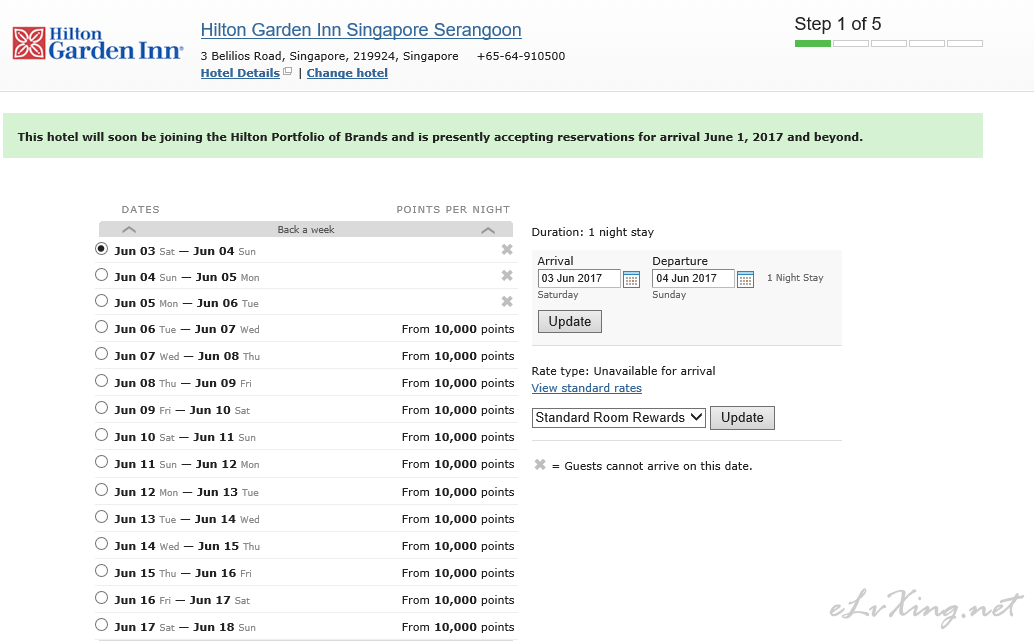Screen dimensions: 1034x641
Task: Click the right Back a week chevron
Action: point(488,229)
